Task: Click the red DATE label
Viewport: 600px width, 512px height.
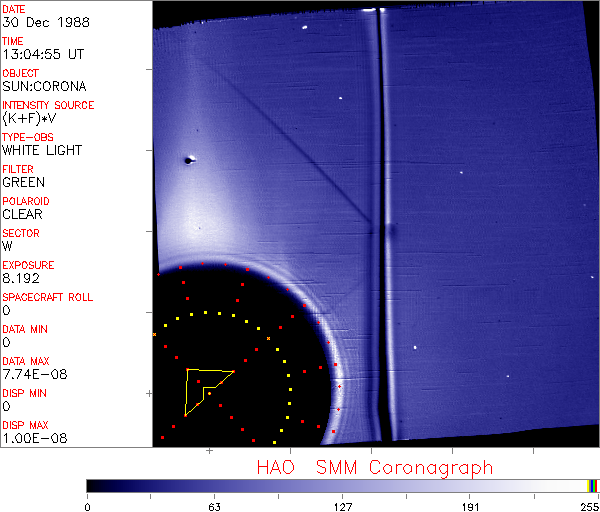Action: (14, 9)
